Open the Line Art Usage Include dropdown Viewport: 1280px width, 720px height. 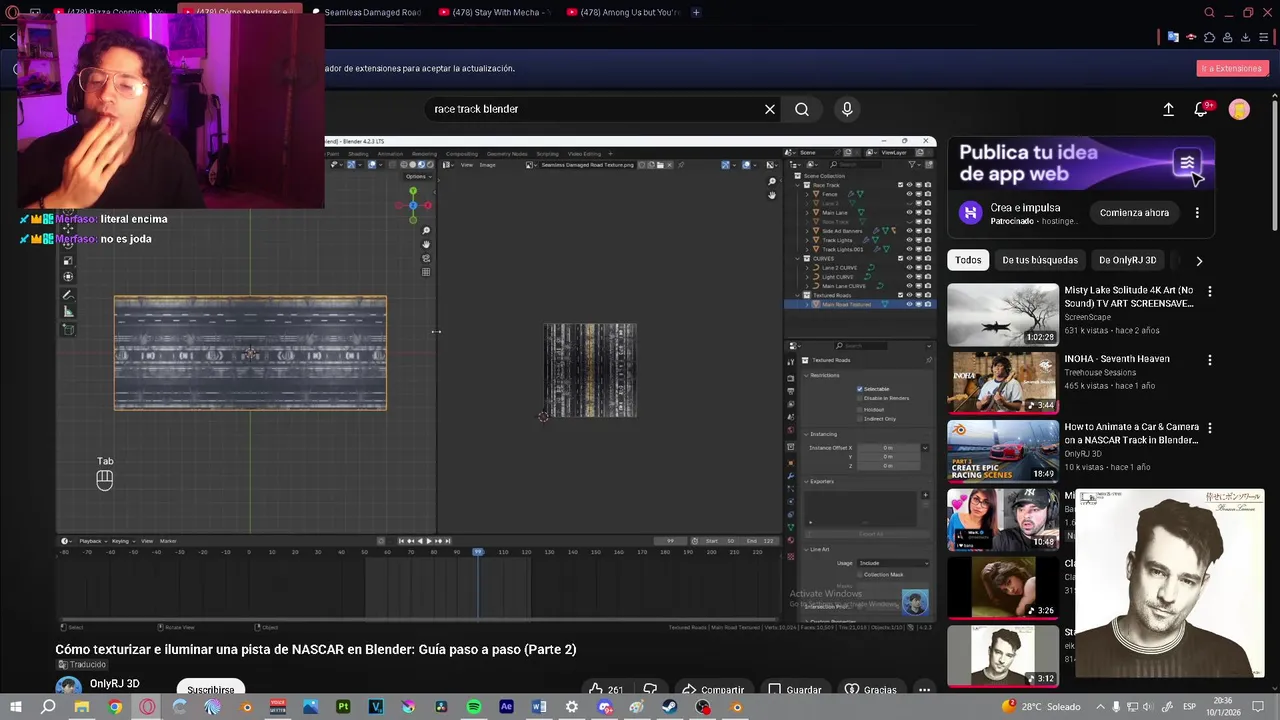[x=893, y=563]
